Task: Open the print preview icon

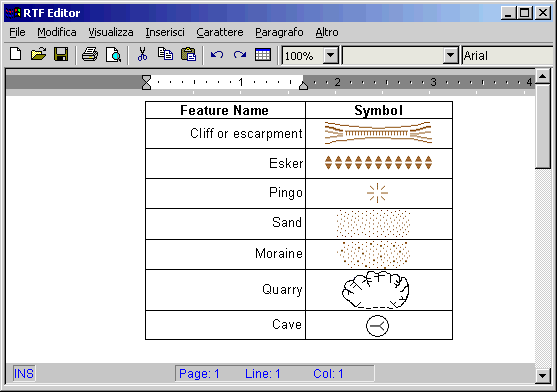Action: click(113, 55)
